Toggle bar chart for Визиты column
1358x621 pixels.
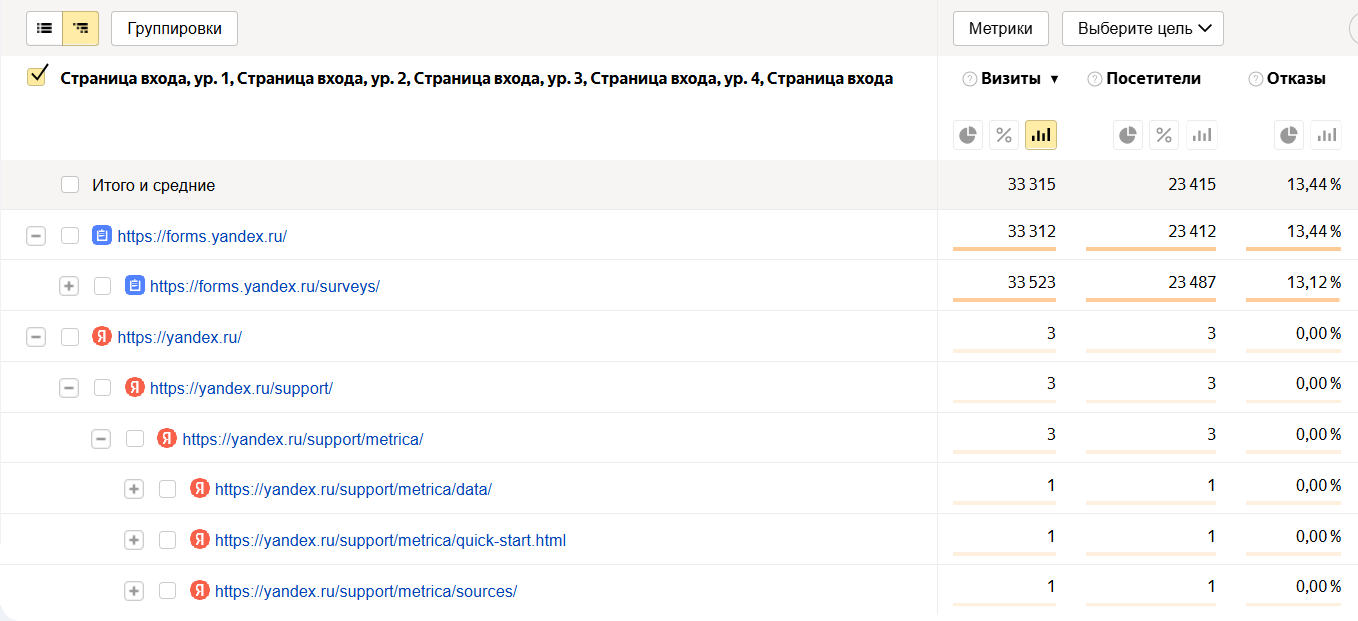pyautogui.click(x=1041, y=135)
